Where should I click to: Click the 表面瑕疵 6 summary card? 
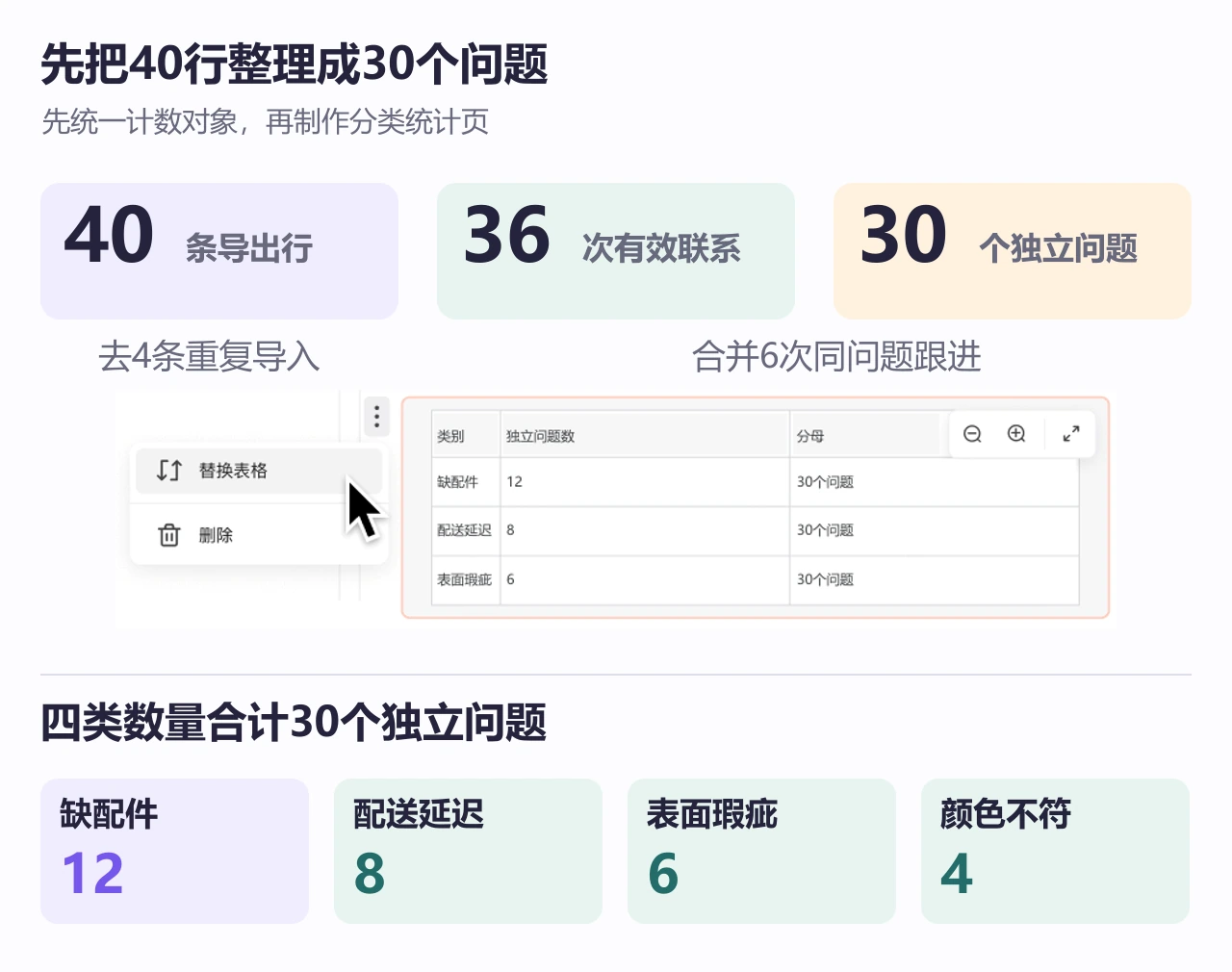pos(761,851)
